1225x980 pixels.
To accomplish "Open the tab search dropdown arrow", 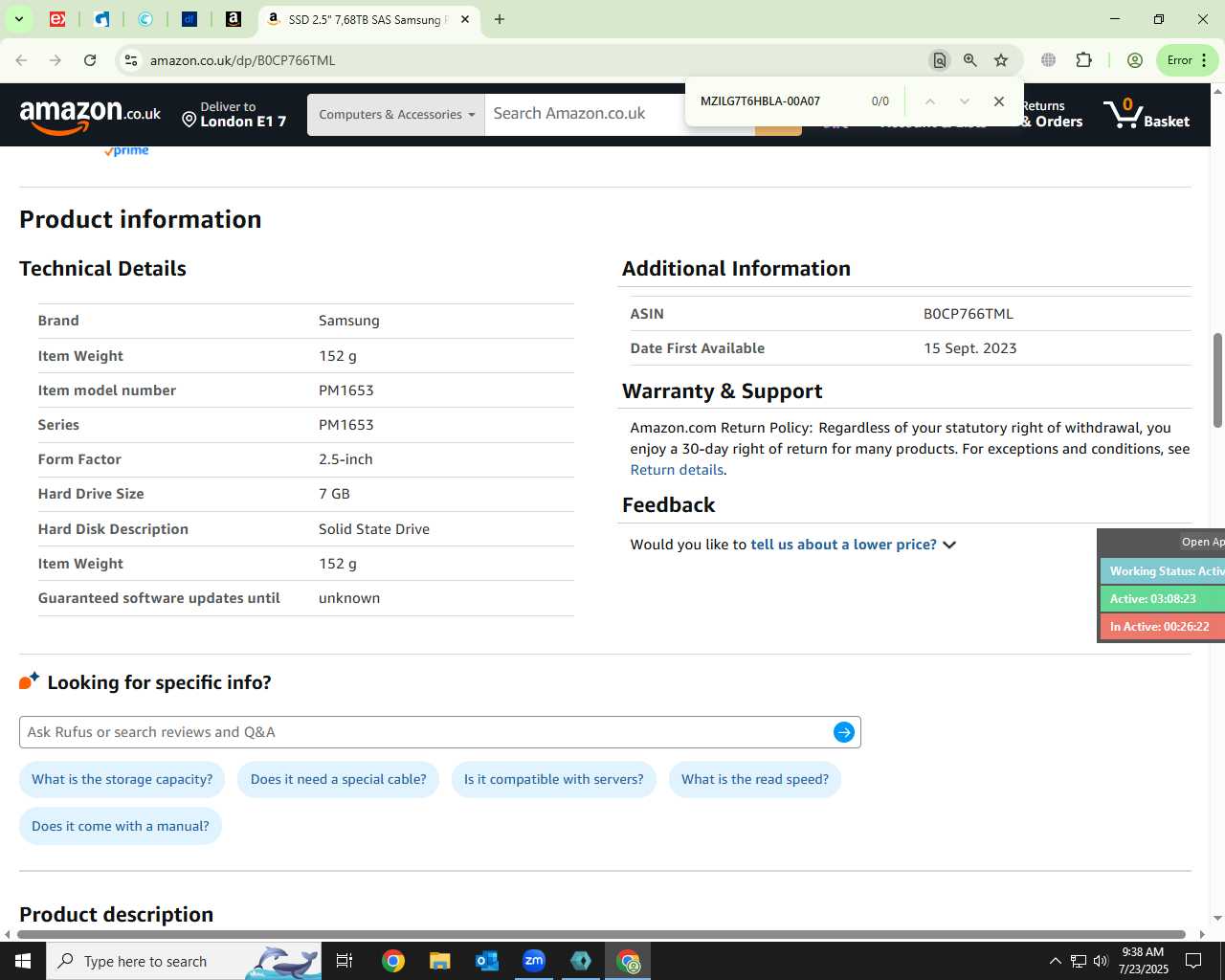I will pos(19,19).
